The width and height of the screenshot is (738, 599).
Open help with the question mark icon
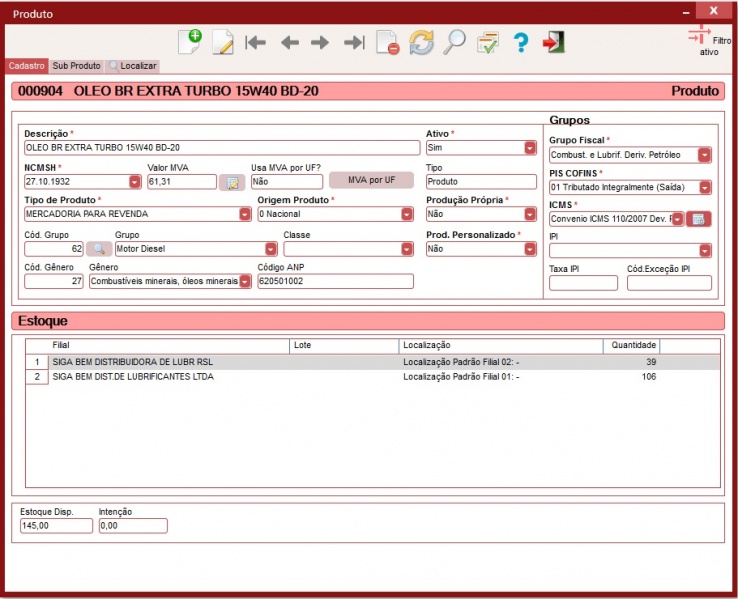coord(521,42)
